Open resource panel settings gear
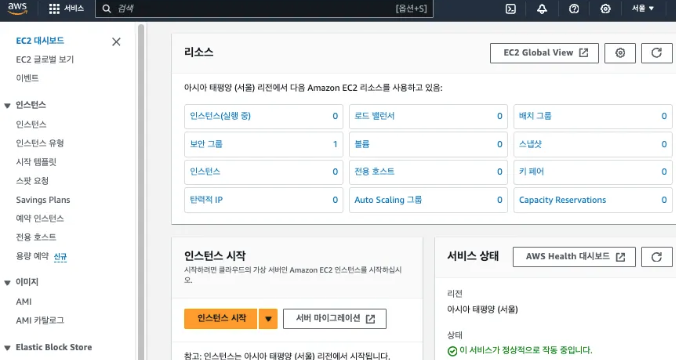The image size is (676, 360). coord(620,53)
